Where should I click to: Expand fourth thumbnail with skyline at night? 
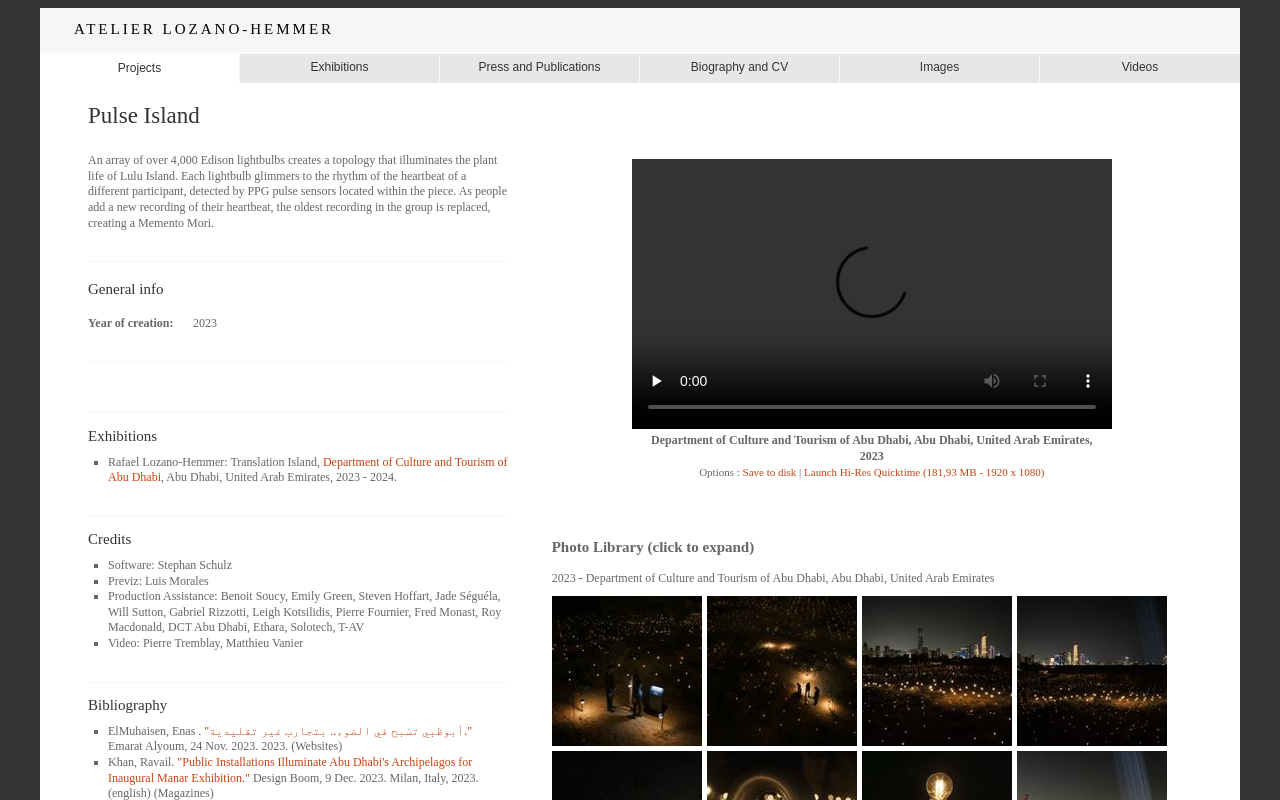click(1092, 671)
